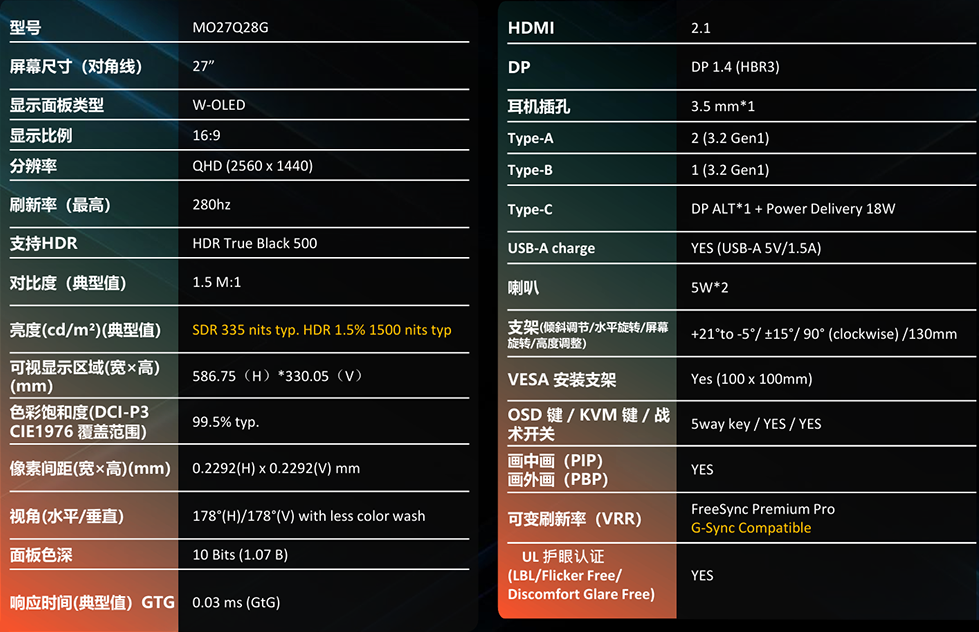Viewport: 979px width, 632px height.
Task: Click the 10 Bits (1.07 B) color depth value
Action: tap(240, 555)
